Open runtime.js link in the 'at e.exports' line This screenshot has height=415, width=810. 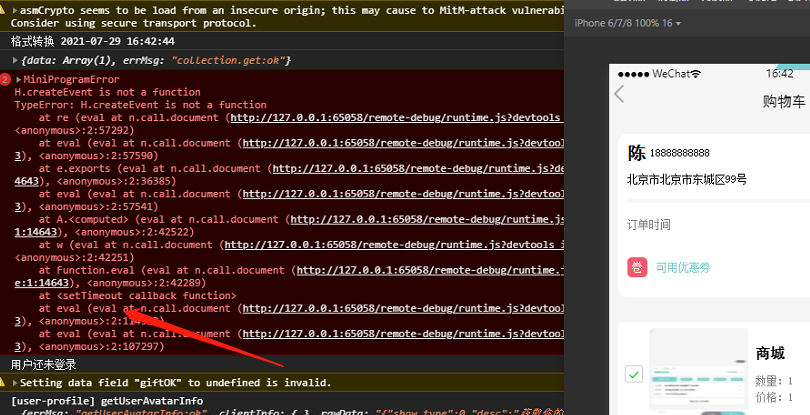pos(418,168)
